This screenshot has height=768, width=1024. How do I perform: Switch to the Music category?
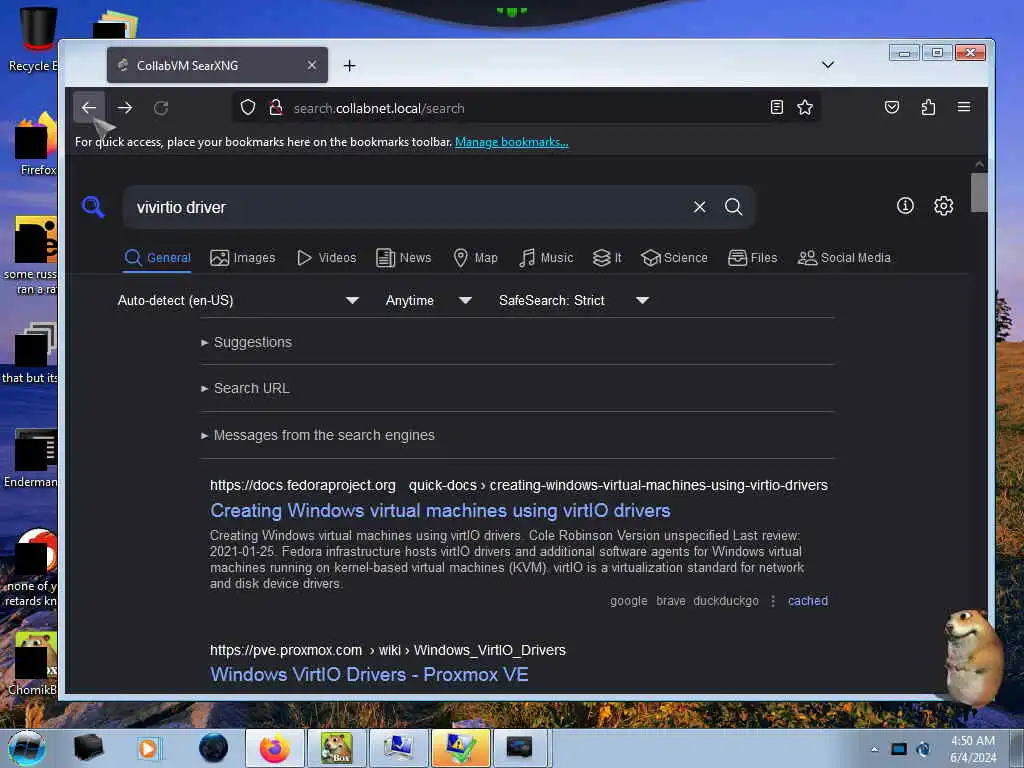pos(546,258)
